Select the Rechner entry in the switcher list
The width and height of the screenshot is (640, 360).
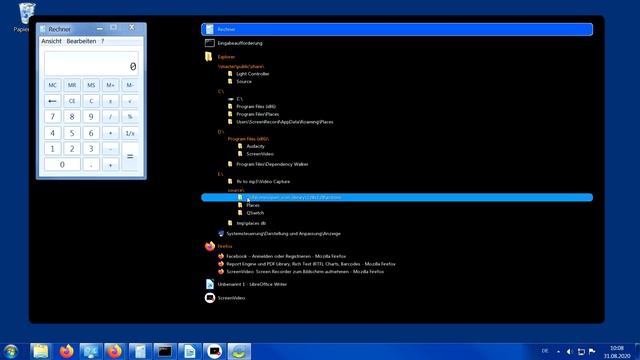[397, 29]
